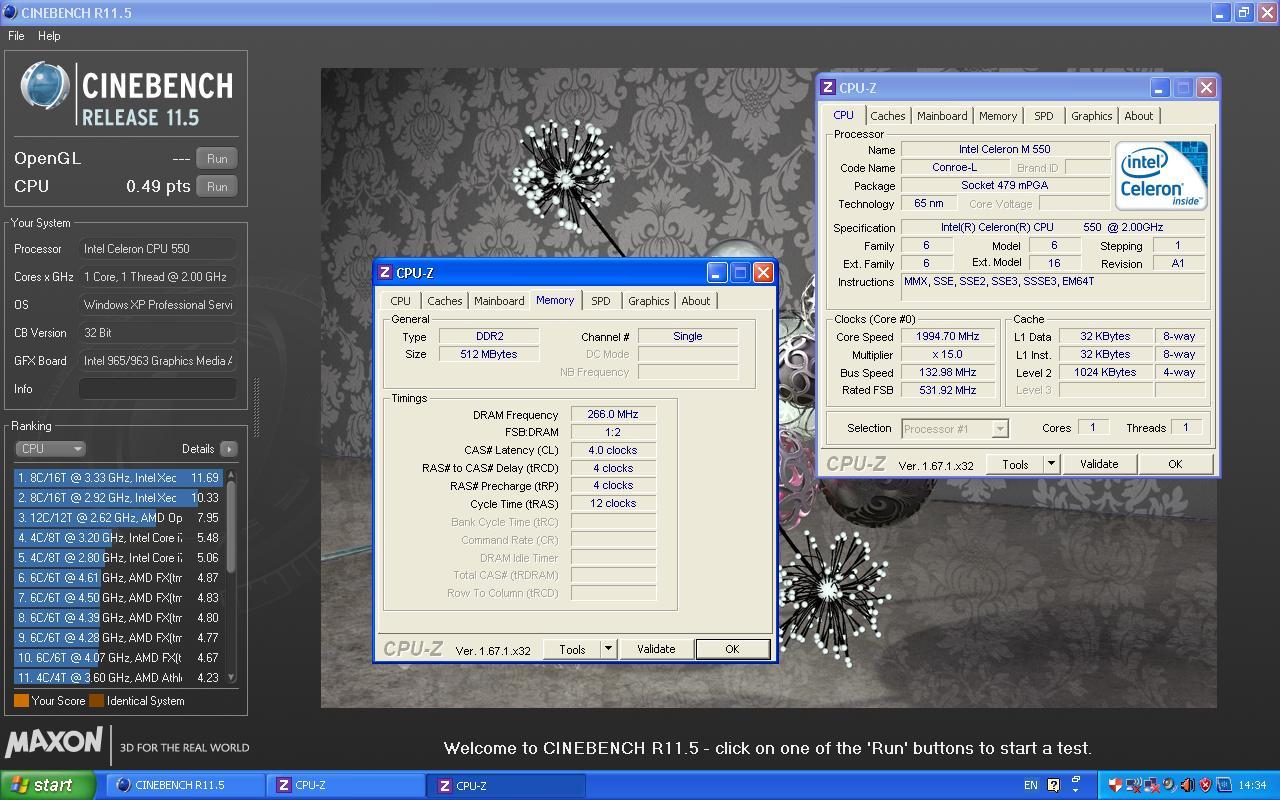
Task: Activate the second CPU-Z taskbar button
Action: (x=505, y=785)
